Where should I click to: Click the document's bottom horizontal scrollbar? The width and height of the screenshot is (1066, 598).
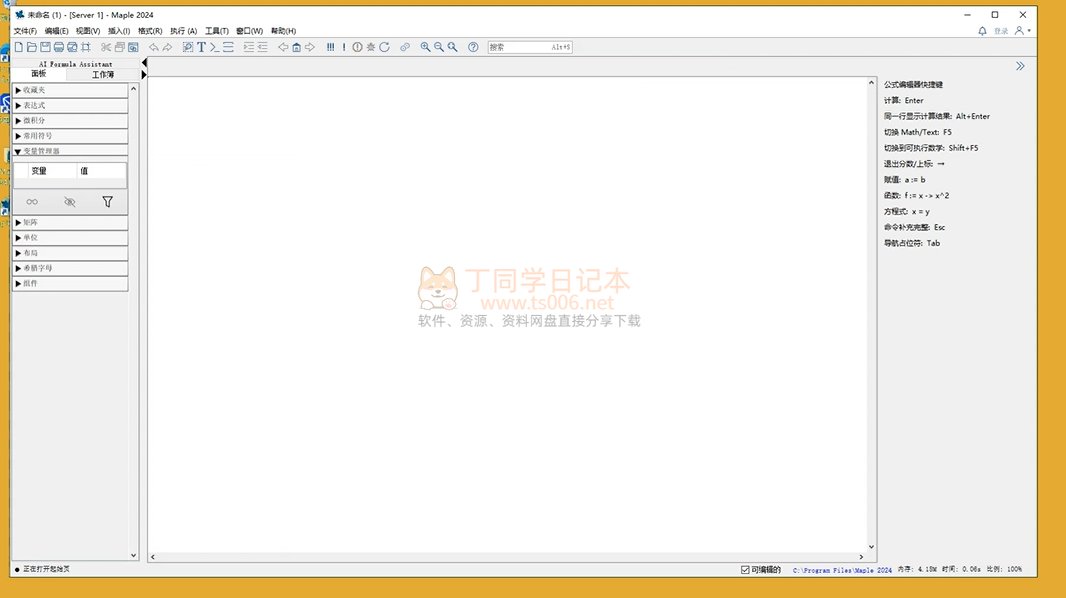(x=506, y=557)
